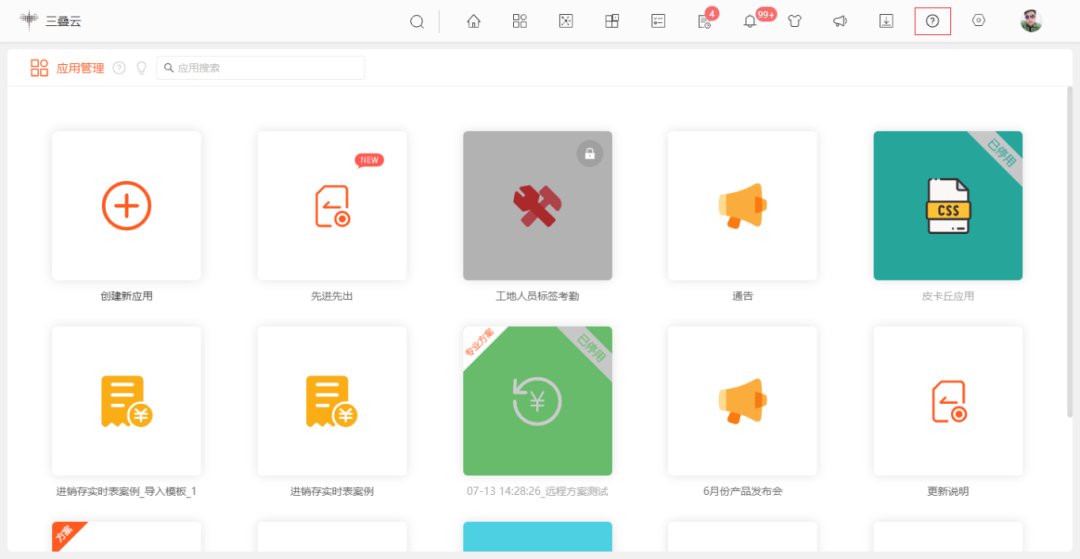This screenshot has height=559, width=1080.
Task: Open the 先进先出 app tile
Action: pyautogui.click(x=332, y=205)
